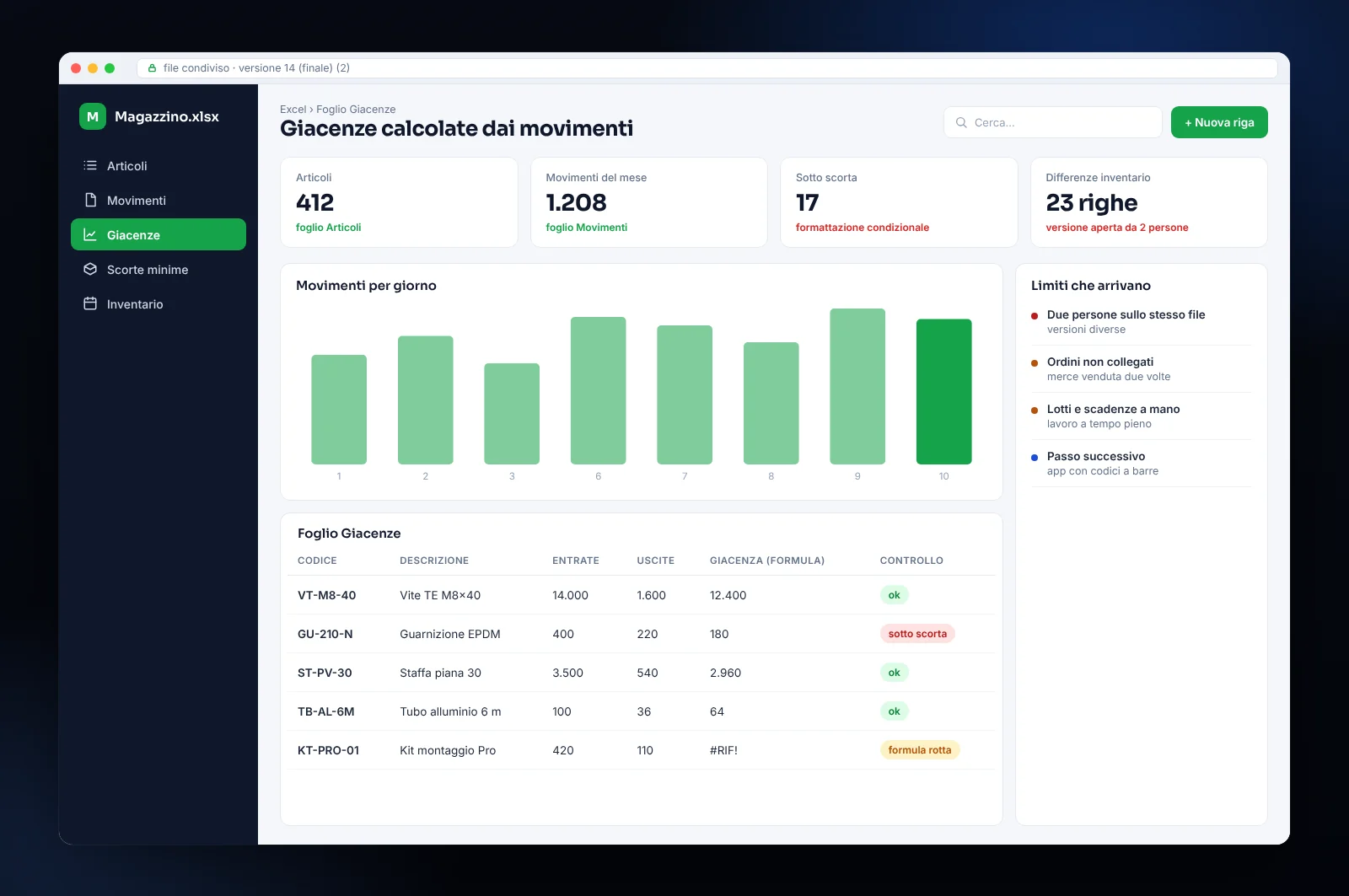Image resolution: width=1349 pixels, height=896 pixels.
Task: Click the Scorte minime box icon
Action: click(90, 270)
